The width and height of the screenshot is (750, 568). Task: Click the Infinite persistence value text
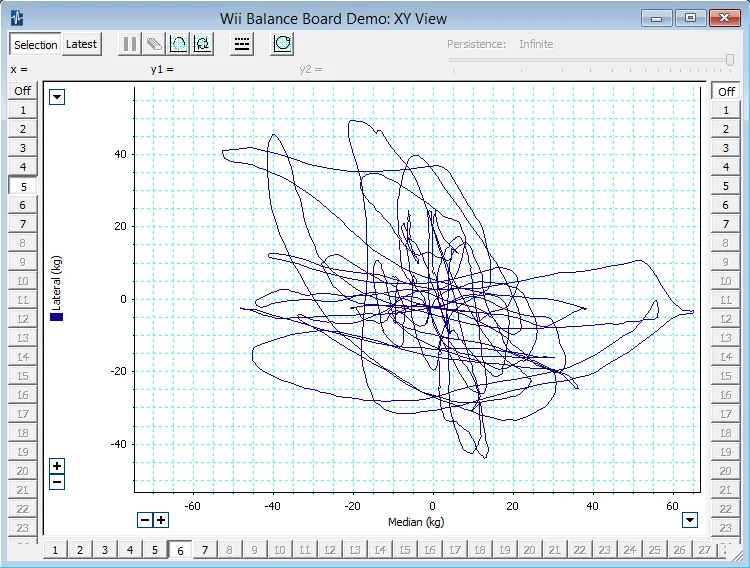click(536, 44)
